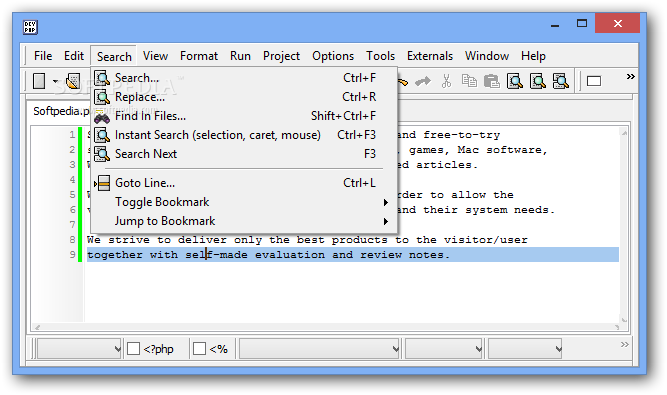
Task: Open the New file dropdown arrow
Action: pyautogui.click(x=55, y=81)
